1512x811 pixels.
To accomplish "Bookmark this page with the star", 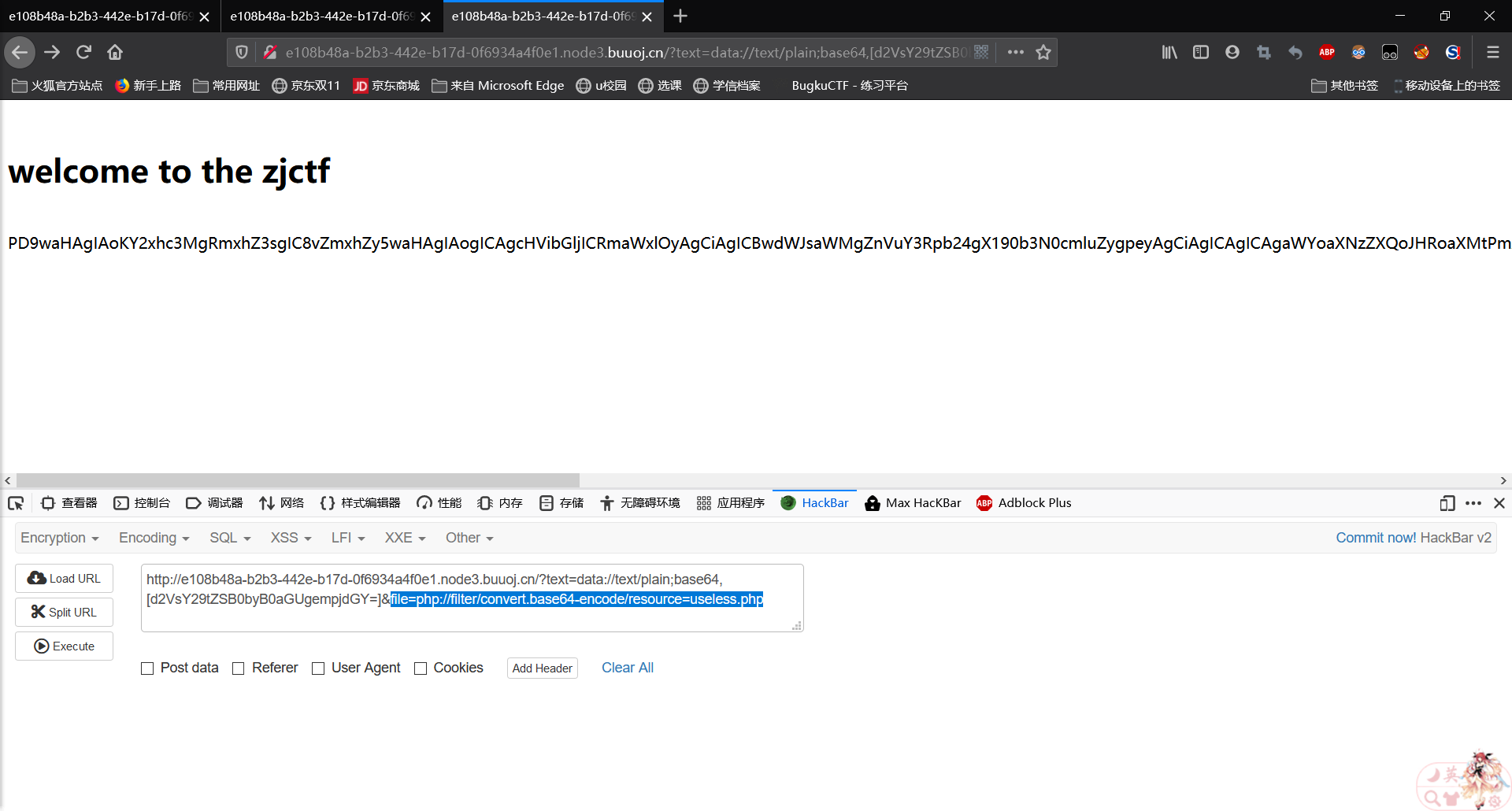I will [1043, 52].
